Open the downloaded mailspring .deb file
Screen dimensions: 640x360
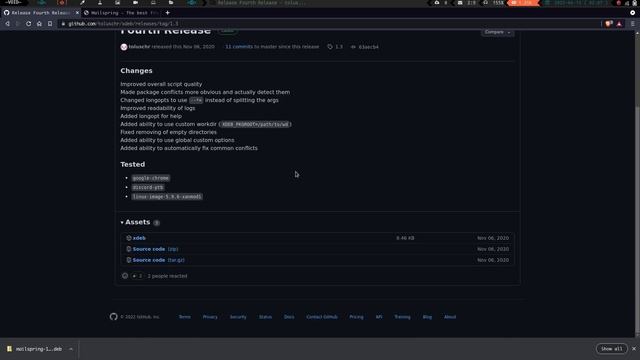35,349
